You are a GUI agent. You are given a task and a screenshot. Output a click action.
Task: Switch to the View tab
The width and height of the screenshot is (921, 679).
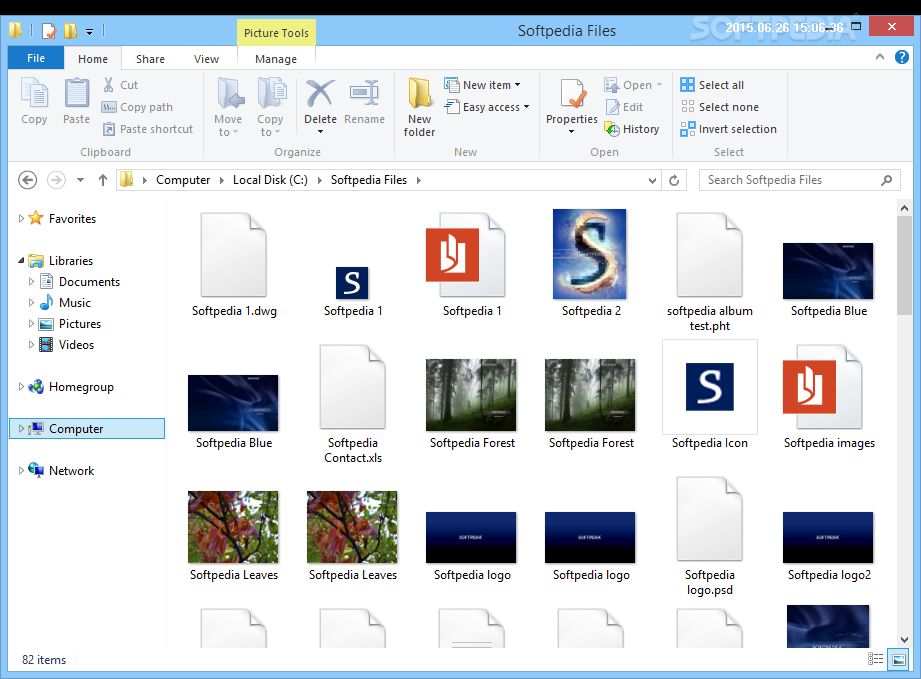pyautogui.click(x=206, y=59)
